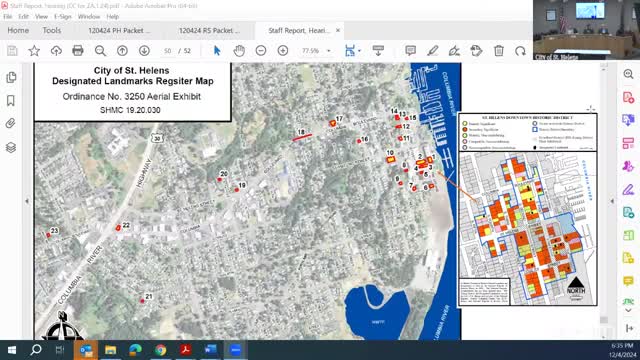
Task: Click the taskbar clock and date
Action: point(622,350)
